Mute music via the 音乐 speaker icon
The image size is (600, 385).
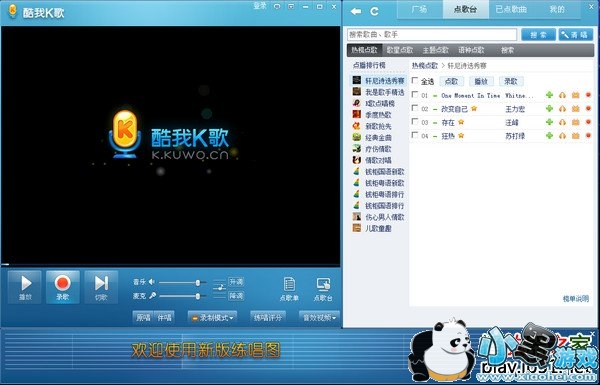(152, 282)
